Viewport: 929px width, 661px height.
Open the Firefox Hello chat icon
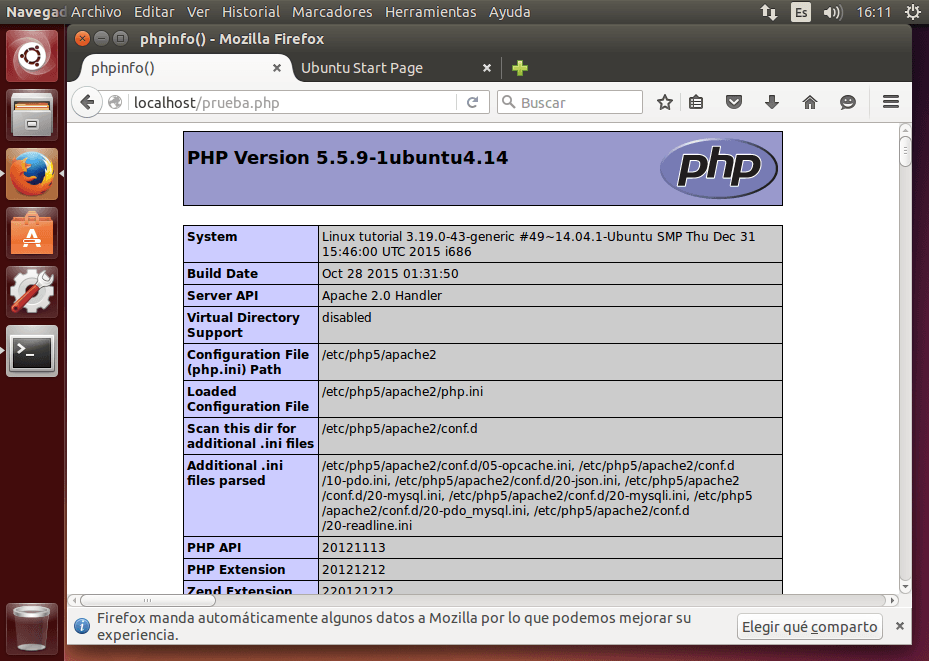click(848, 102)
